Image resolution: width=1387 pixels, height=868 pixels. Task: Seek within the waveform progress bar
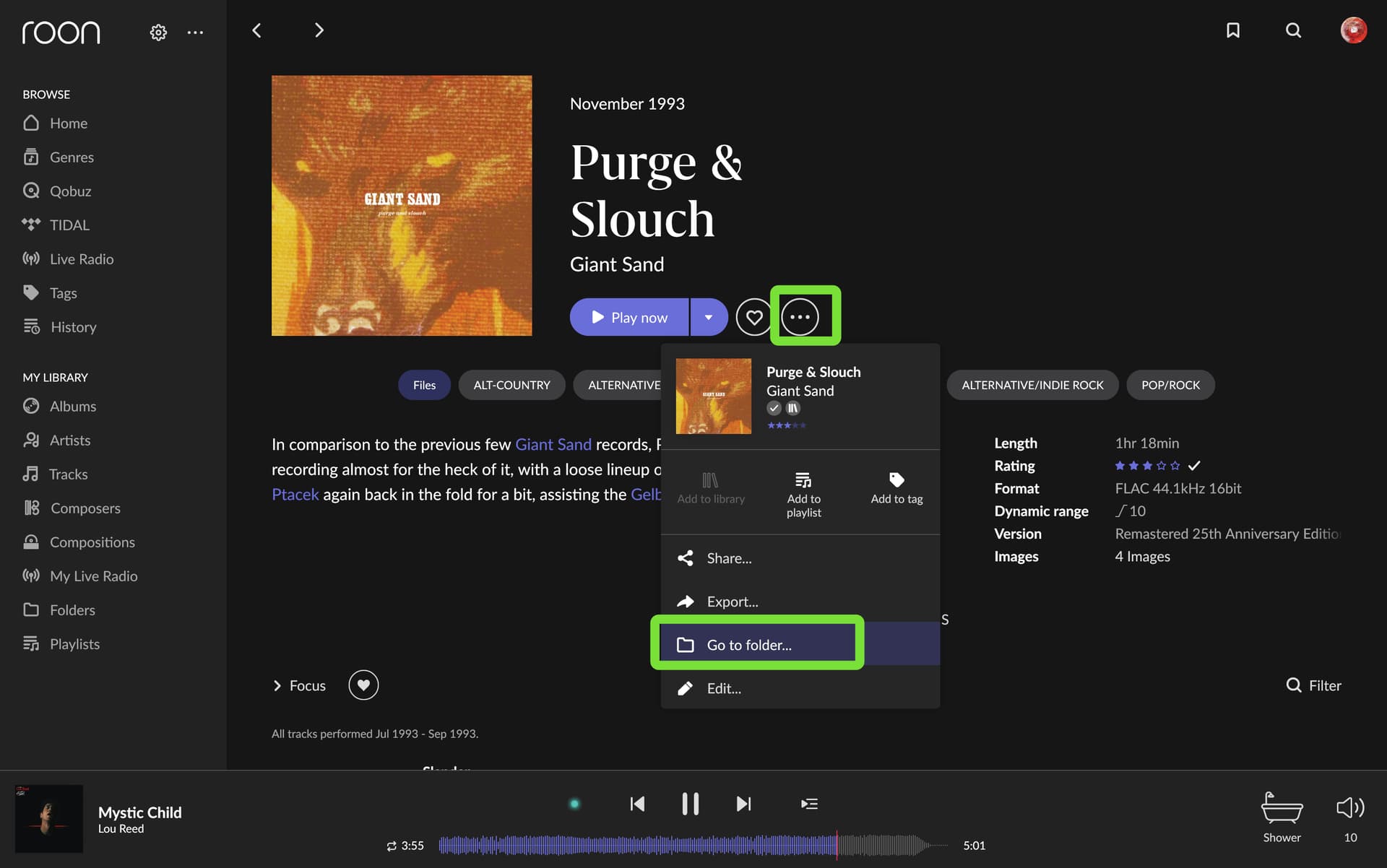coord(693,845)
